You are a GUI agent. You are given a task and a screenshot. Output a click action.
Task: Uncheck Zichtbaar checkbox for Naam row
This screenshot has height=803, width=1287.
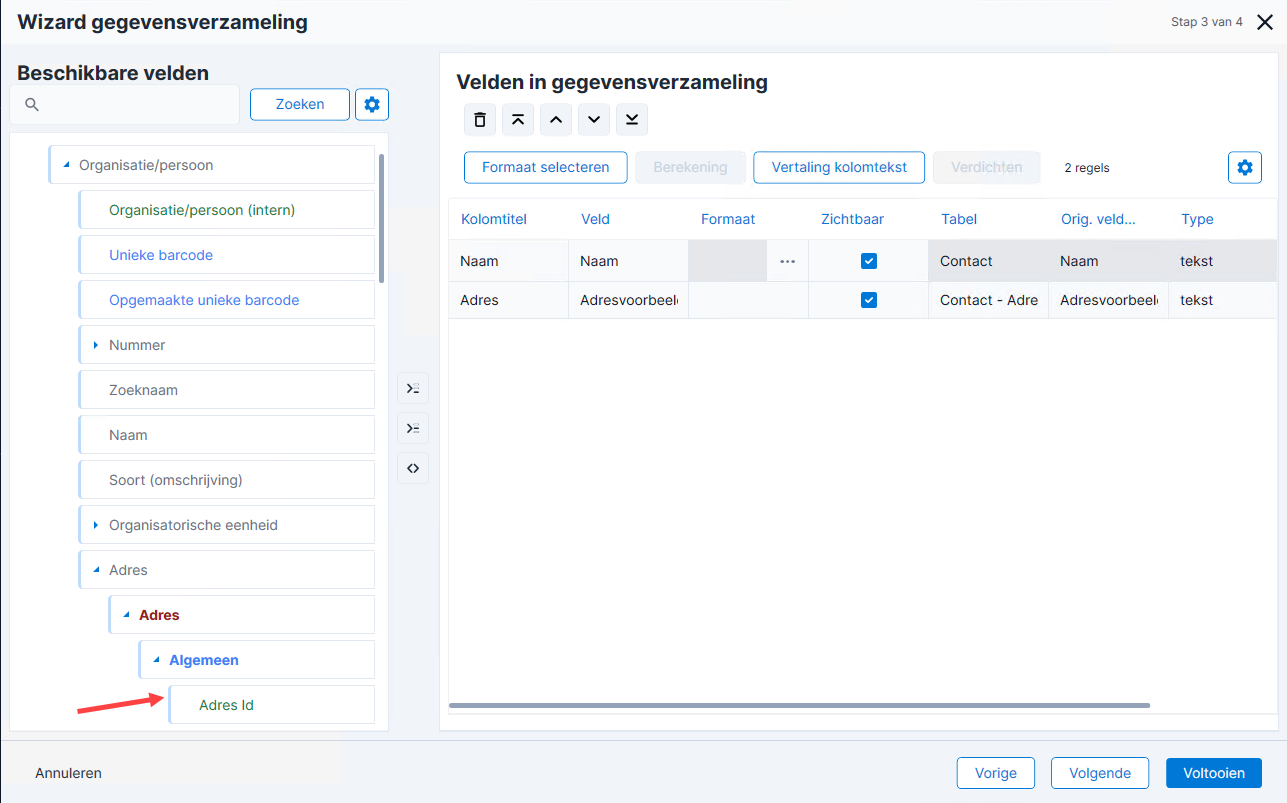[869, 261]
